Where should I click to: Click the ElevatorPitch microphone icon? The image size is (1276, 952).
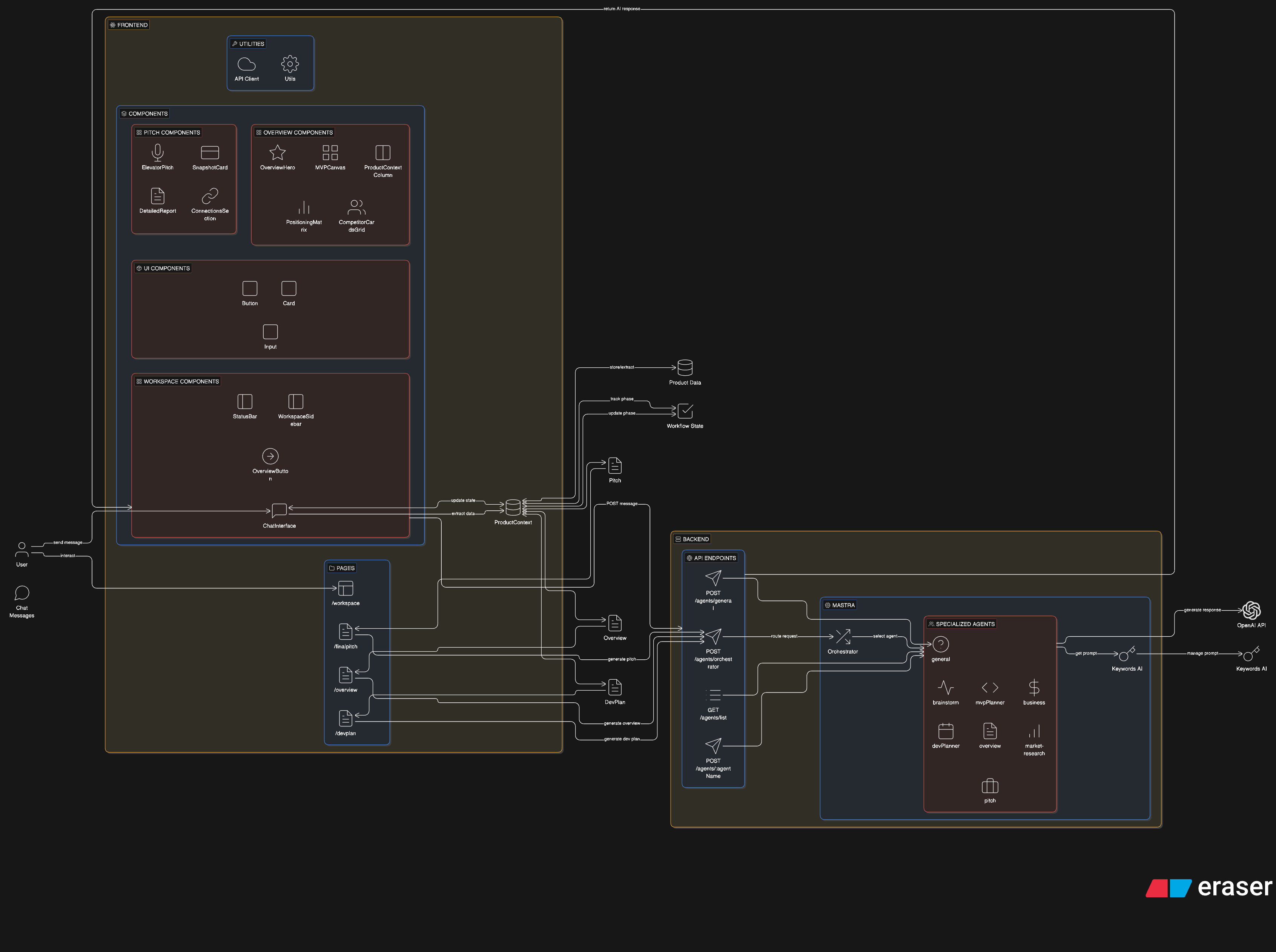(x=157, y=152)
